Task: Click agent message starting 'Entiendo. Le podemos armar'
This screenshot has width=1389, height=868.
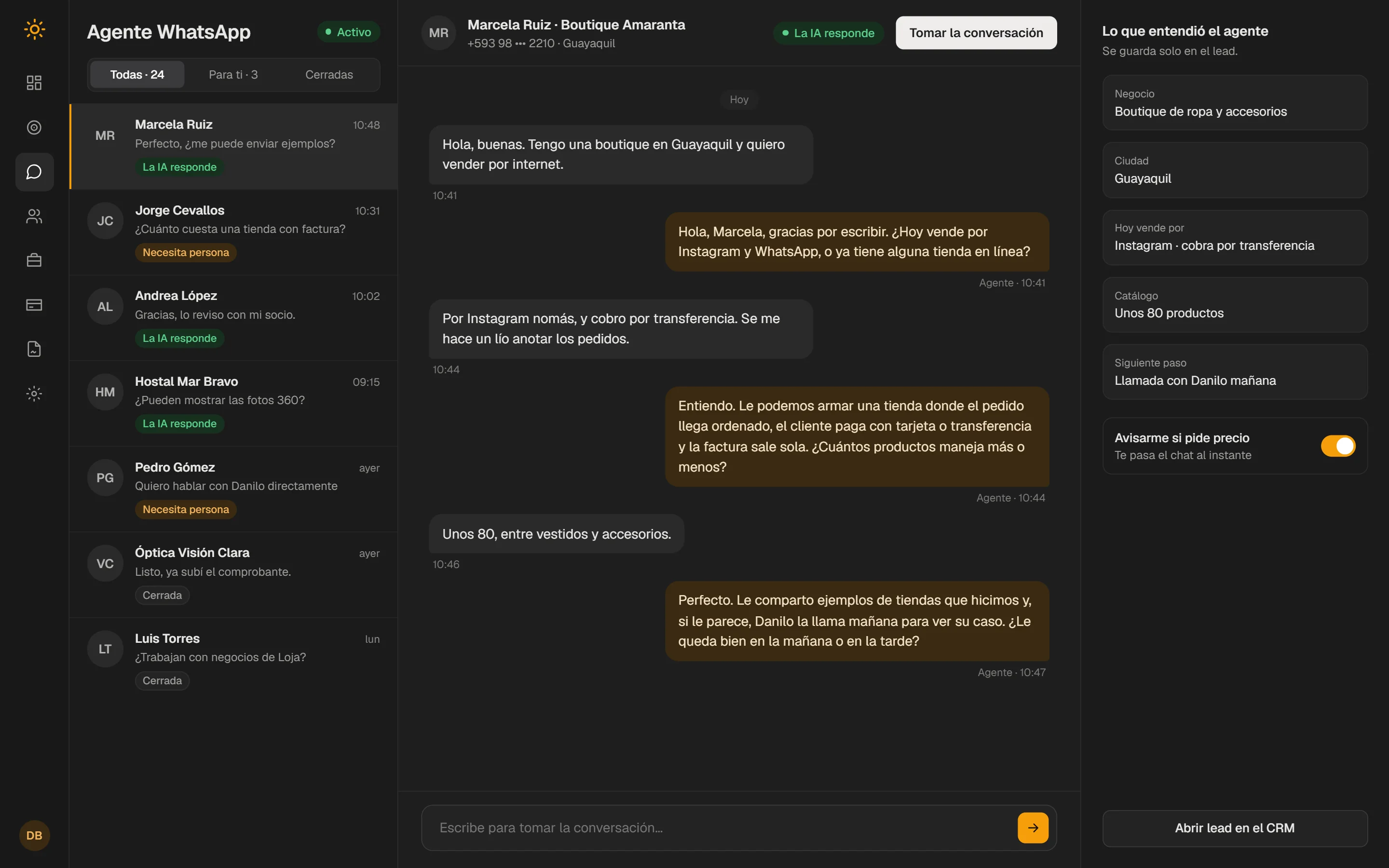Action: tap(857, 436)
